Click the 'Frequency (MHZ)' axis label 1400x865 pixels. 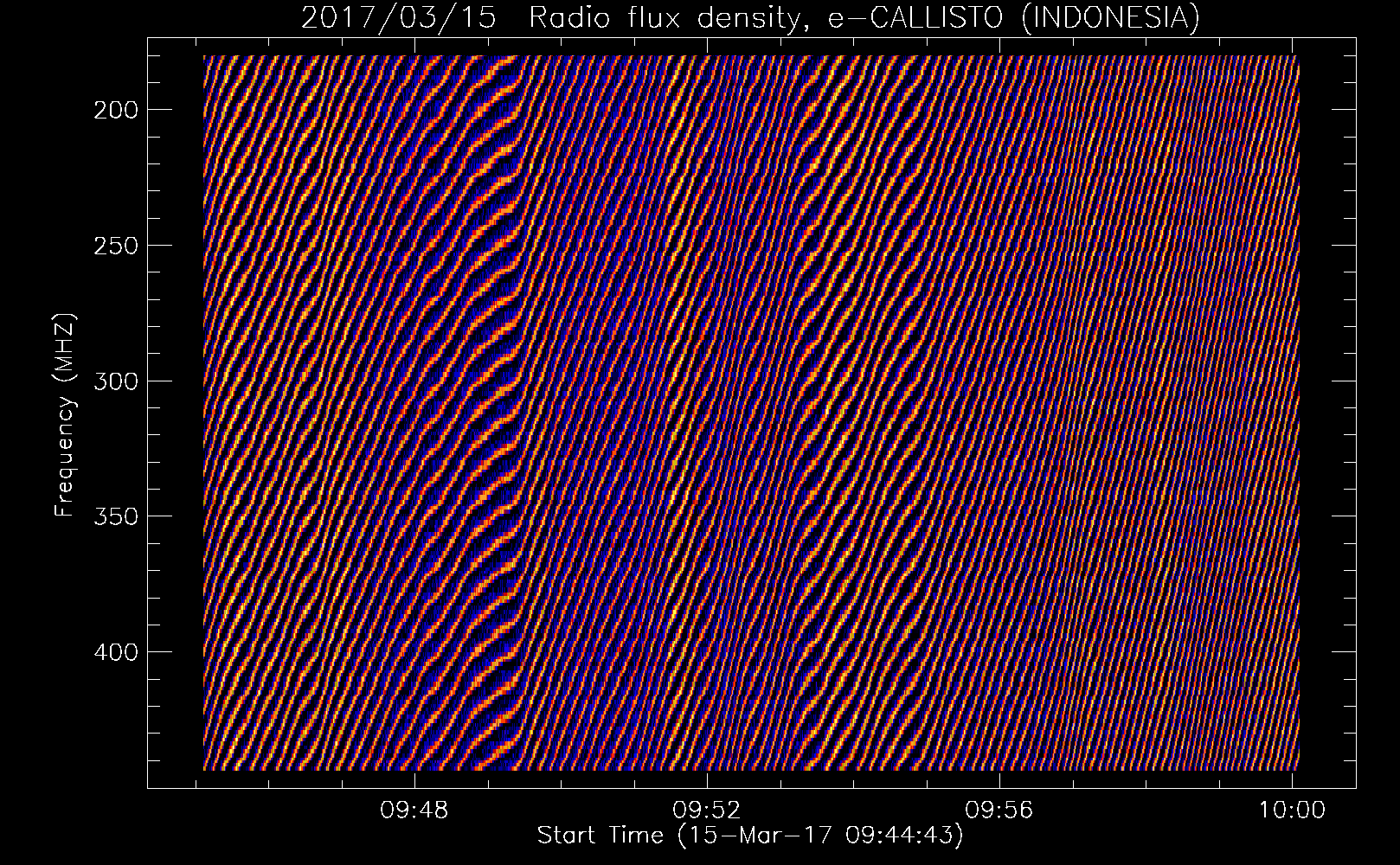click(66, 415)
